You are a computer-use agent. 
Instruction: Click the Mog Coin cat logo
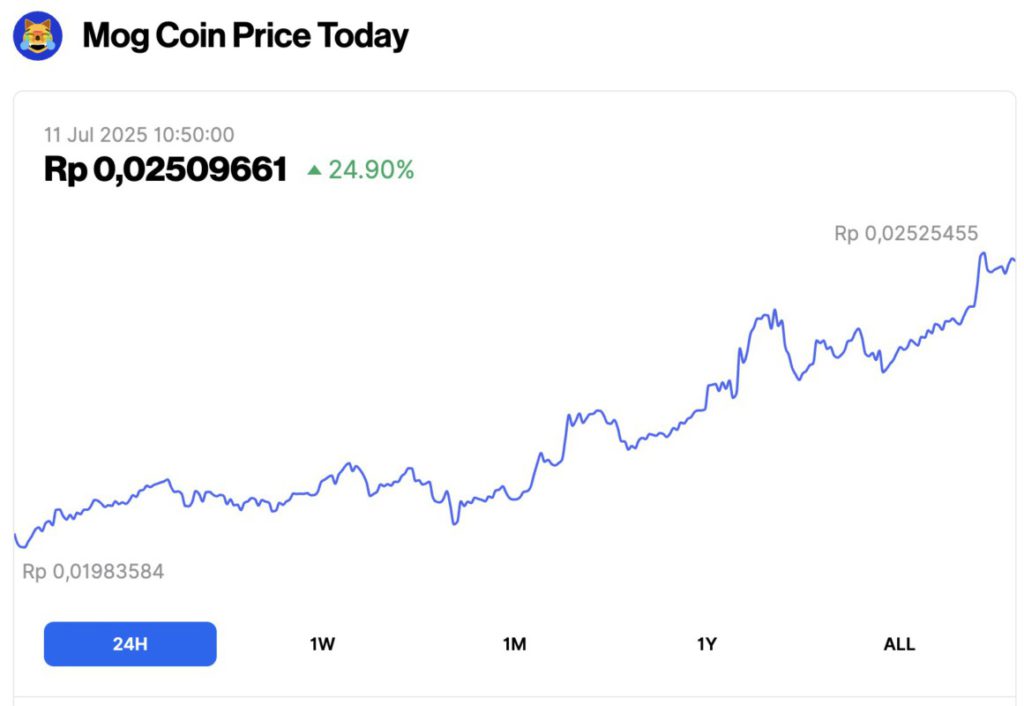click(37, 37)
